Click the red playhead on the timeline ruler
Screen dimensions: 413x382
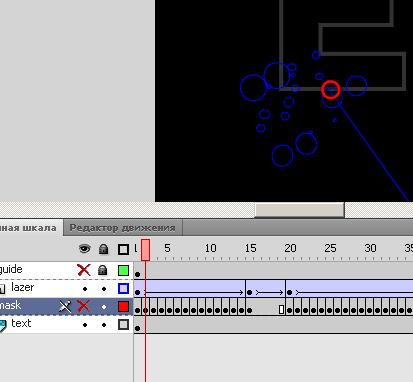[x=145, y=250]
